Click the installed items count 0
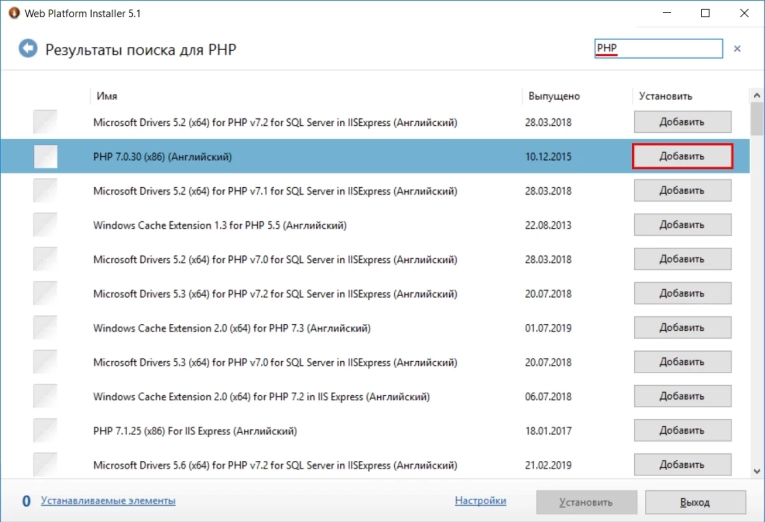 tap(26, 501)
